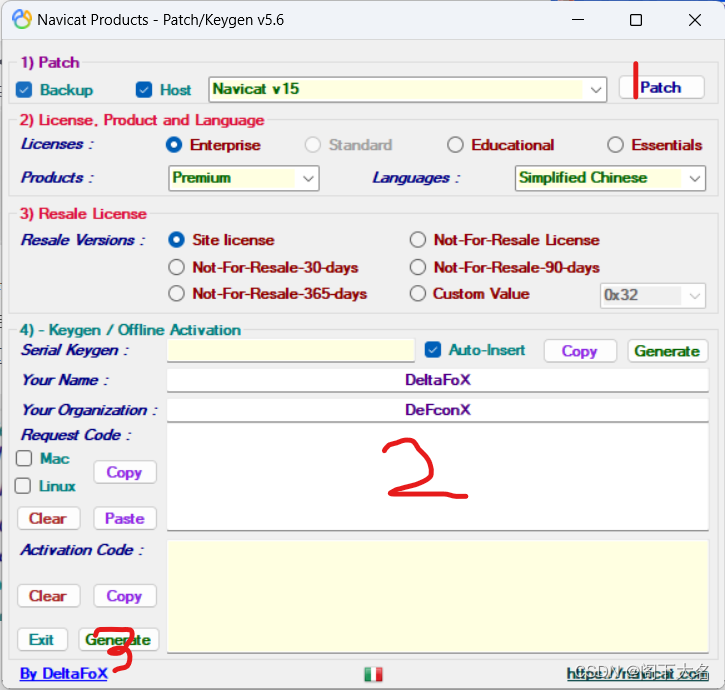Click the 'Resale Versions :' label
725x690 pixels.
coord(83,240)
